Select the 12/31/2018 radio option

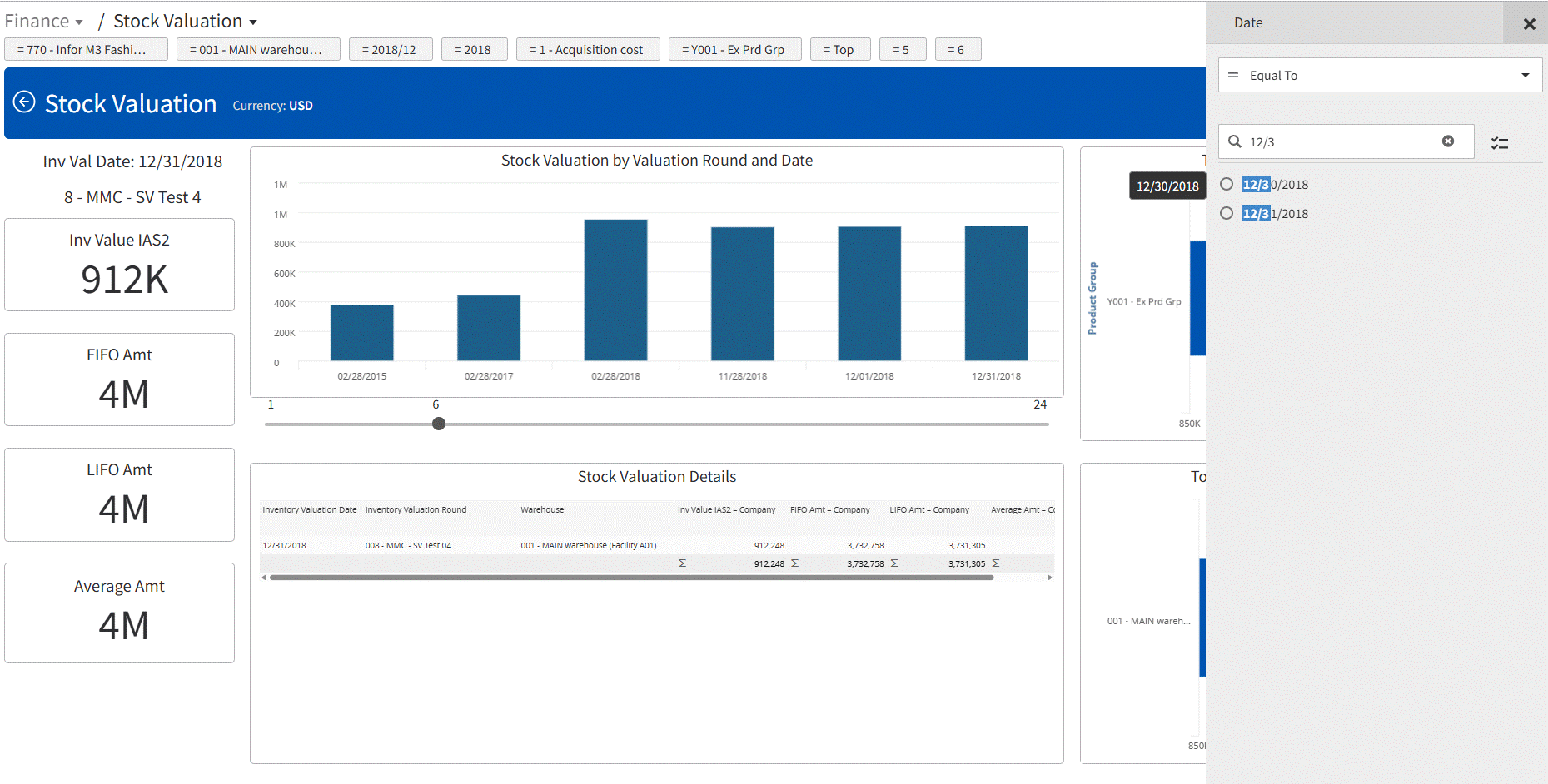click(1227, 213)
